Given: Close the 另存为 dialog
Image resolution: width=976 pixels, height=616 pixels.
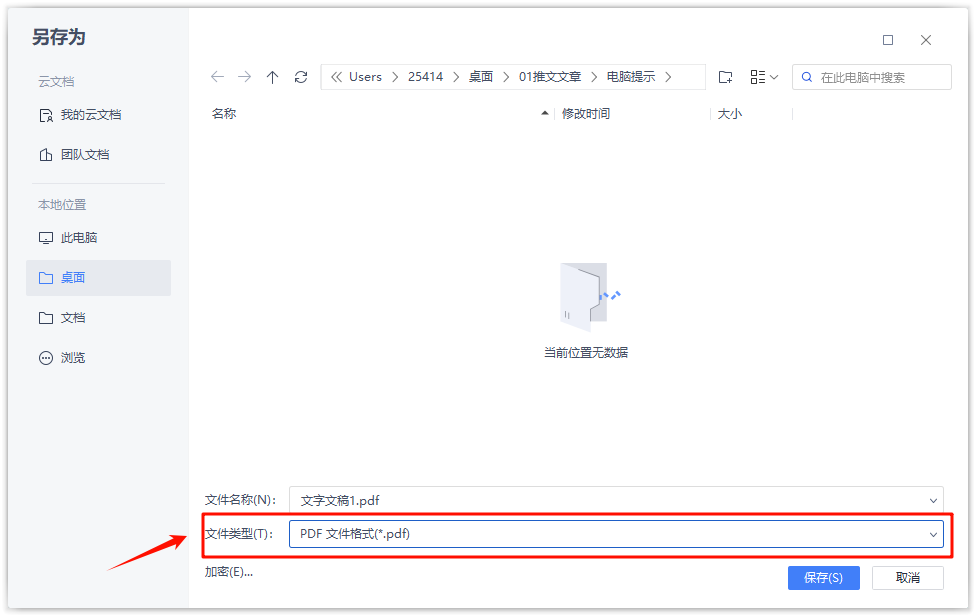Looking at the screenshot, I should (926, 40).
